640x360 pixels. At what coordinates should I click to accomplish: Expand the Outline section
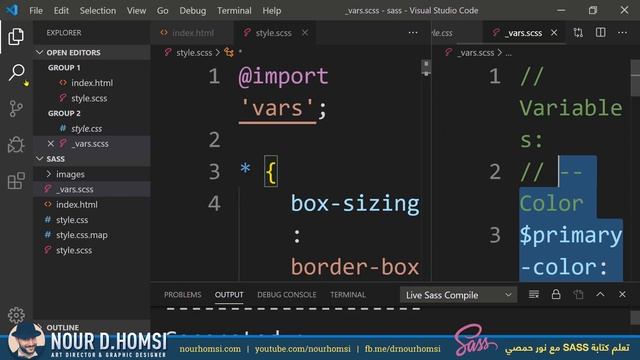[x=92, y=327]
